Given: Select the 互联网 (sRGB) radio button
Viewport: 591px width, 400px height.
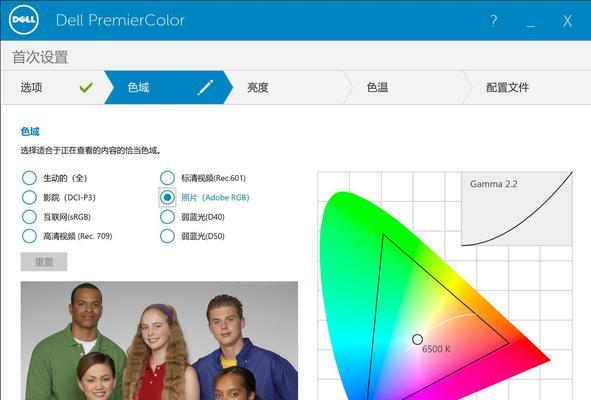Looking at the screenshot, I should click(29, 217).
